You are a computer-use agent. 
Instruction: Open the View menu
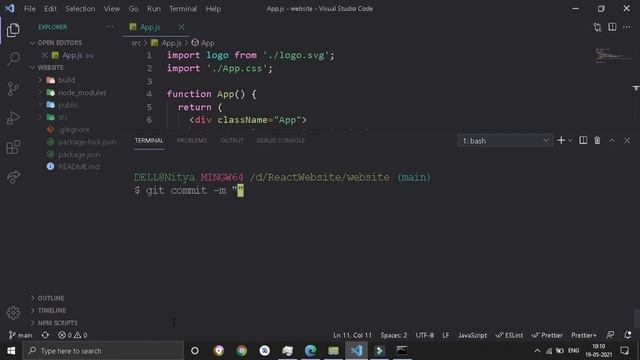(x=111, y=9)
